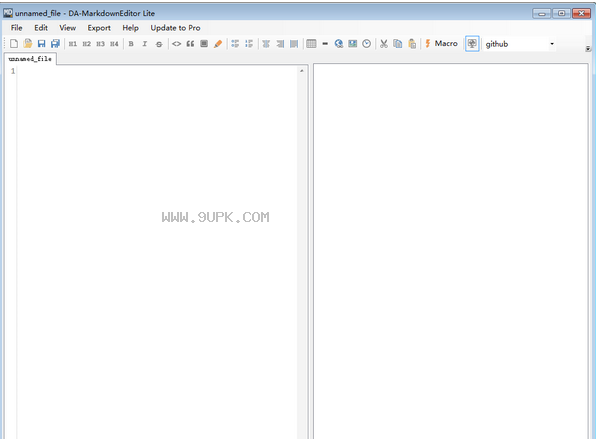The height and width of the screenshot is (439, 596).
Task: Click the Save All double-floppy icon
Action: (x=55, y=44)
